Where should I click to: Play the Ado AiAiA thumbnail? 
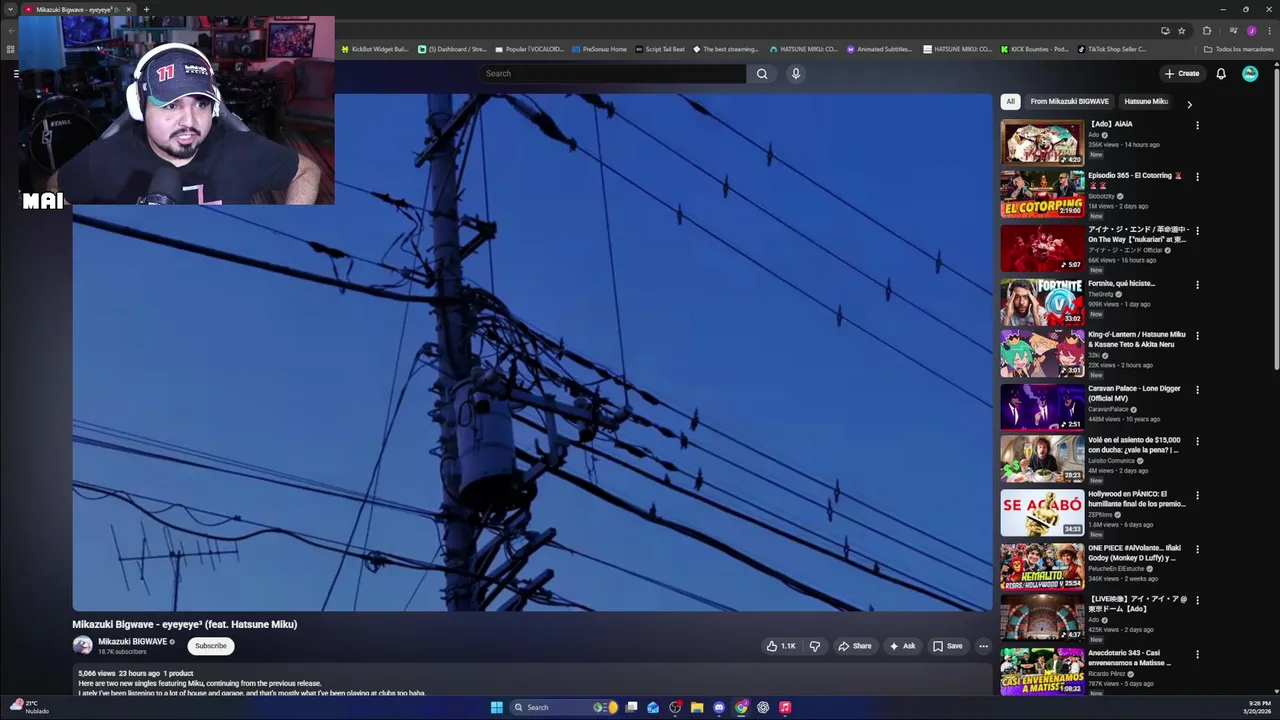point(1042,142)
